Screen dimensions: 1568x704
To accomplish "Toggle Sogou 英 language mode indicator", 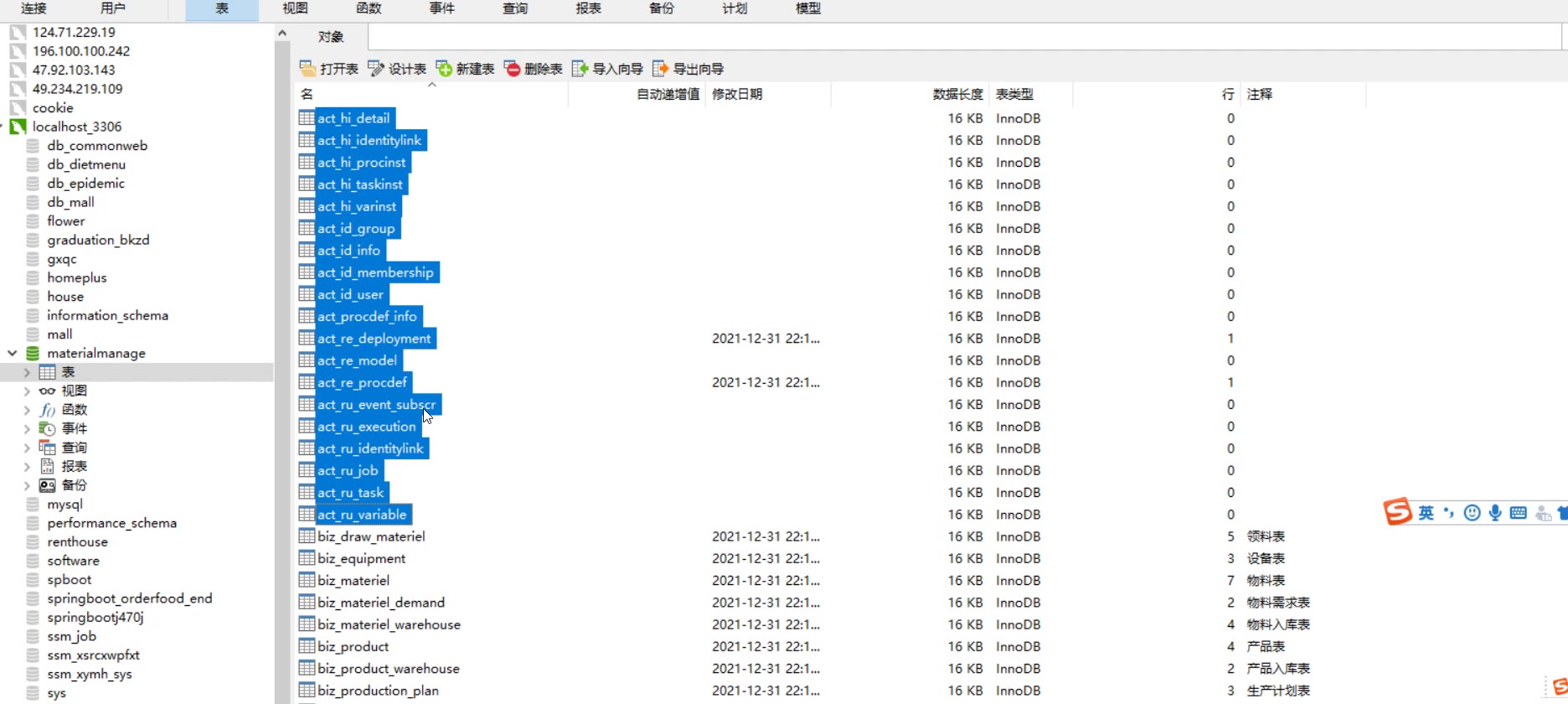I will (1426, 513).
